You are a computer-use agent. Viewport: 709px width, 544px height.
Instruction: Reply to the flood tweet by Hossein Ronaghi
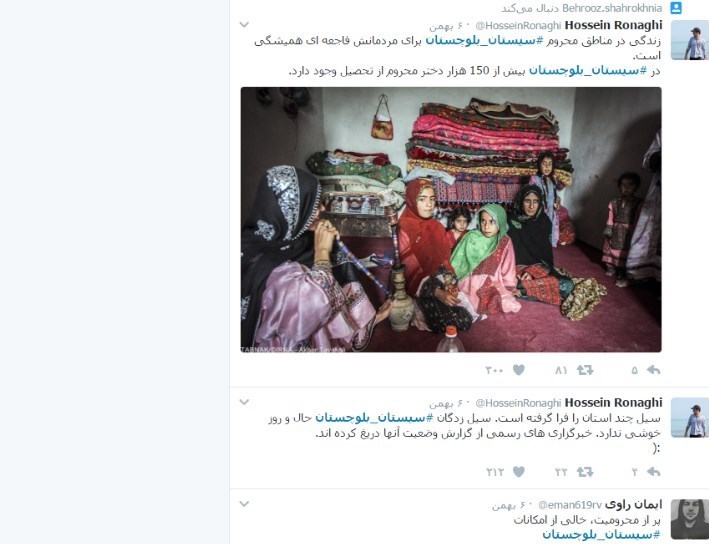(x=653, y=472)
